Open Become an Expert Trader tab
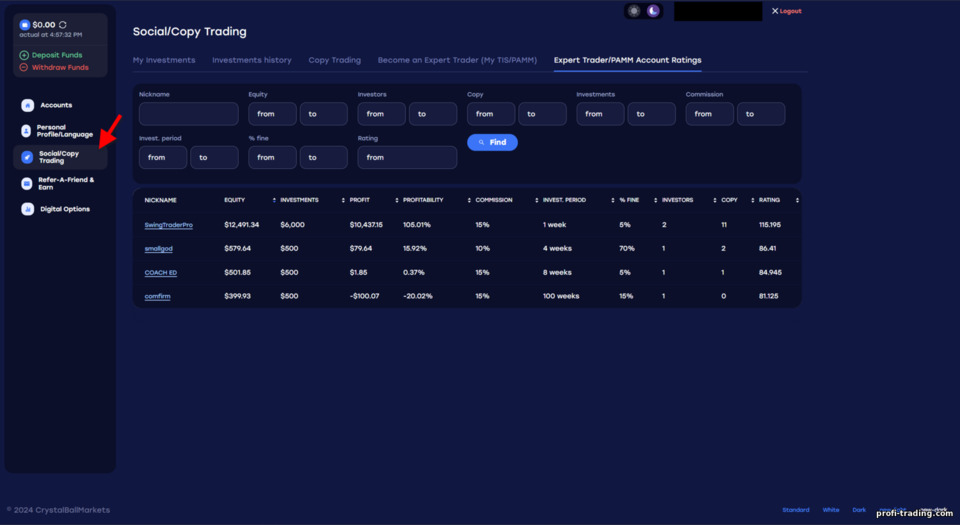This screenshot has width=960, height=525. pos(457,60)
